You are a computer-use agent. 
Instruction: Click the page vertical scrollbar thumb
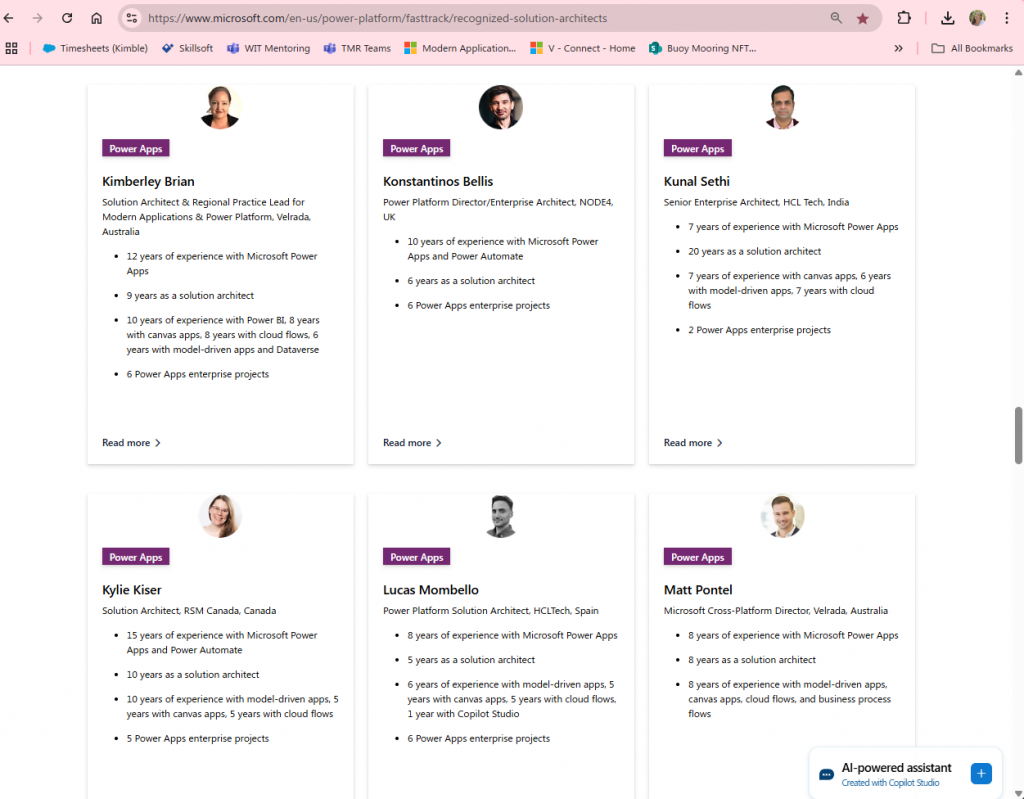click(1018, 435)
